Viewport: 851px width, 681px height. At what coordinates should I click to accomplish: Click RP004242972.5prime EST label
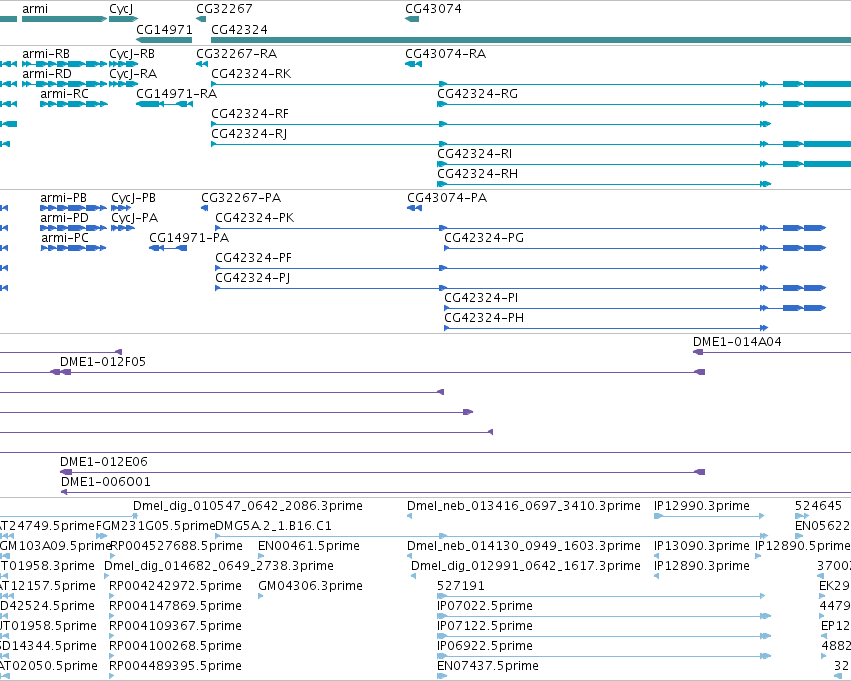click(x=175, y=587)
